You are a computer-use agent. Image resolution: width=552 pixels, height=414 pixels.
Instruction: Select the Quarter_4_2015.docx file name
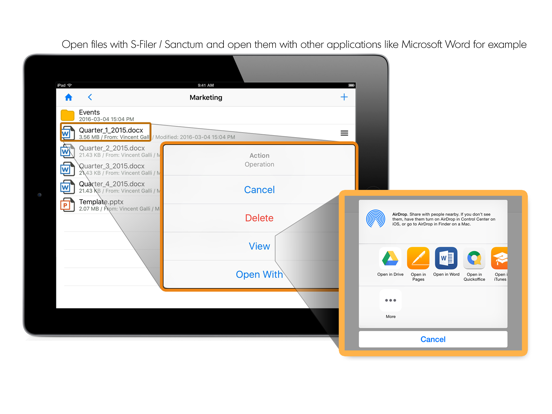point(112,184)
